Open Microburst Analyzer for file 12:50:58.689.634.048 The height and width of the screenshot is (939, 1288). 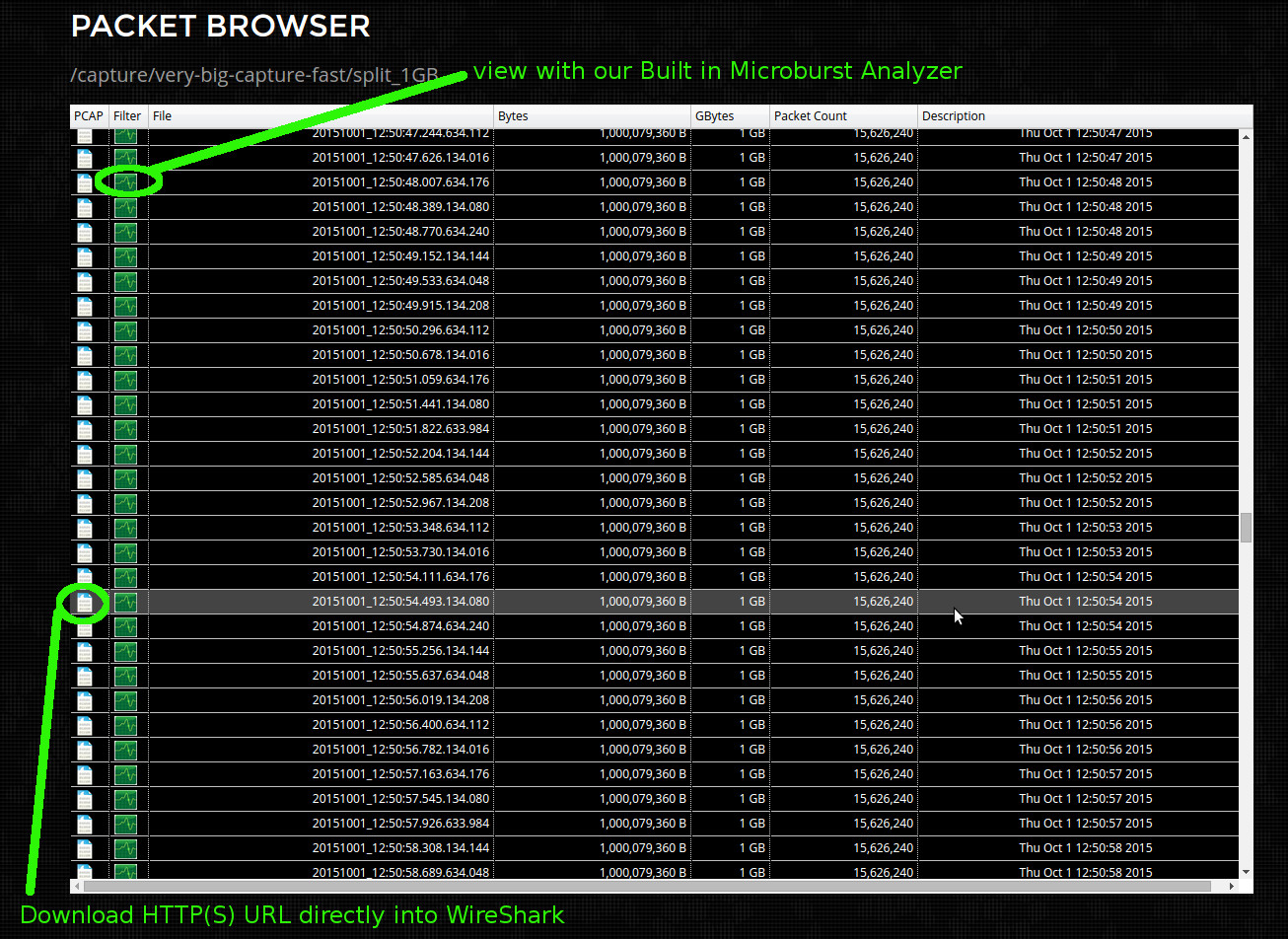coord(126,872)
